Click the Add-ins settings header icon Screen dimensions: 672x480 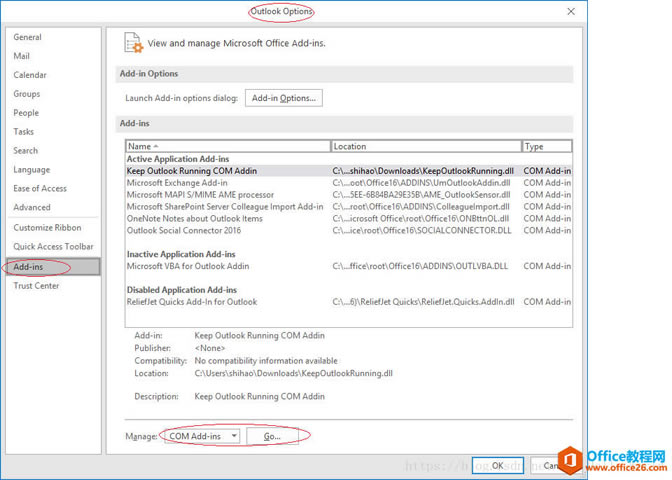(133, 43)
